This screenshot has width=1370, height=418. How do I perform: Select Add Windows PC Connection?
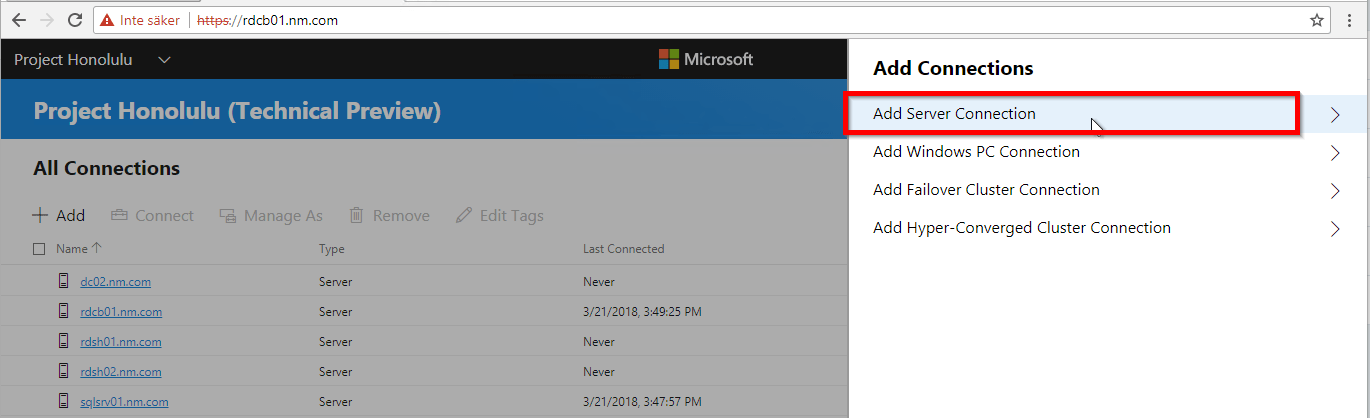pos(1109,152)
